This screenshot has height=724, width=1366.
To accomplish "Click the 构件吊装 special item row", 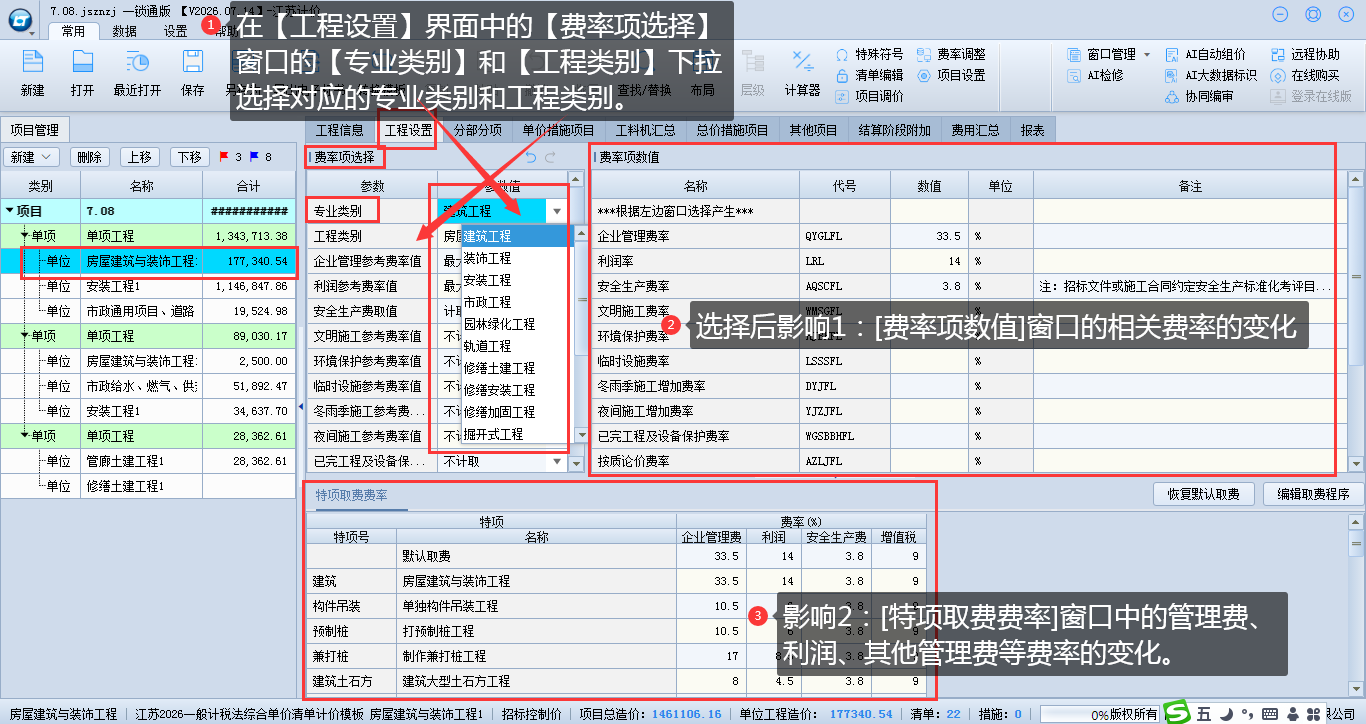I will point(616,606).
